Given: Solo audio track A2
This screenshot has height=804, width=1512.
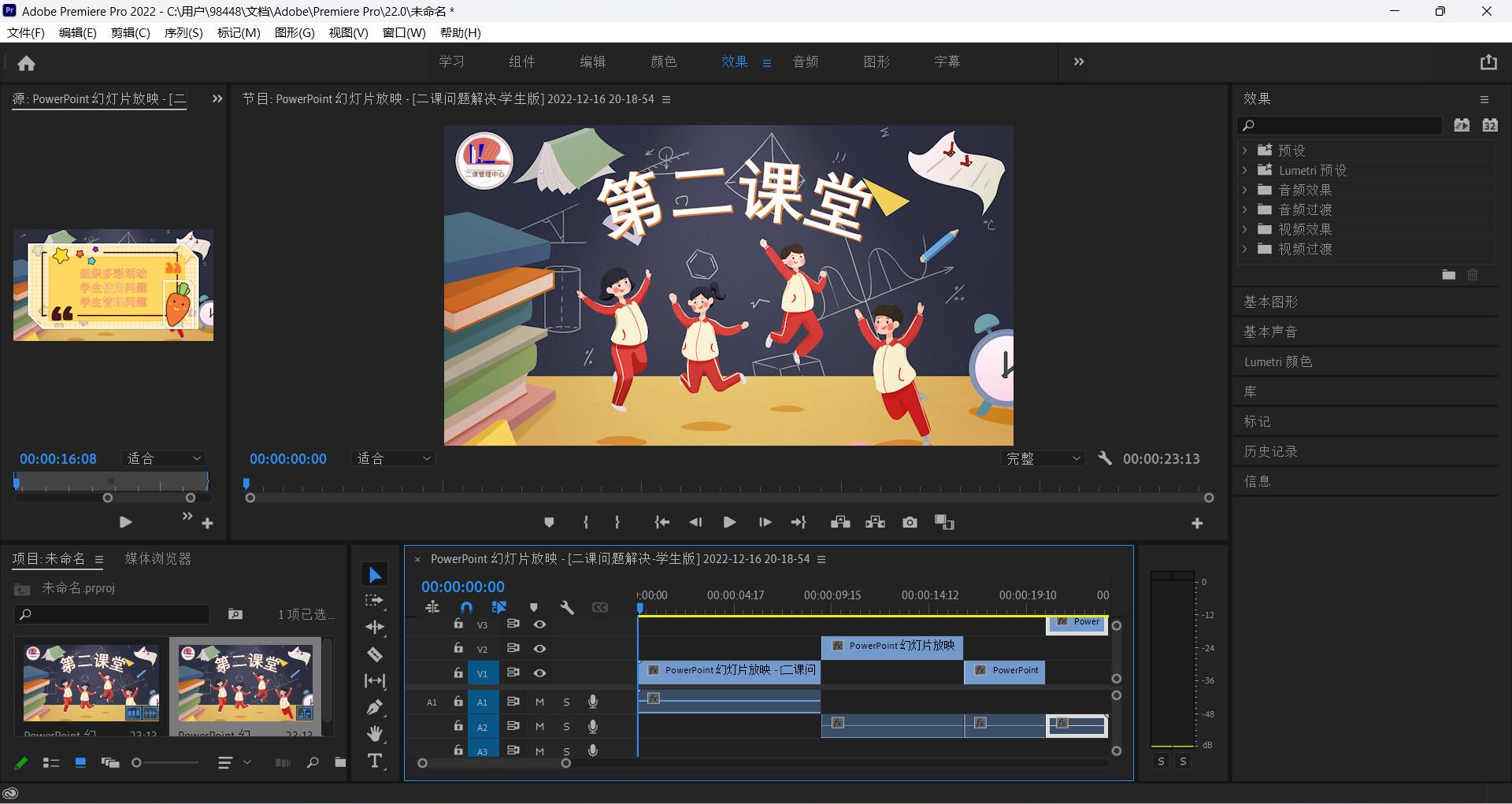Looking at the screenshot, I should click(566, 727).
